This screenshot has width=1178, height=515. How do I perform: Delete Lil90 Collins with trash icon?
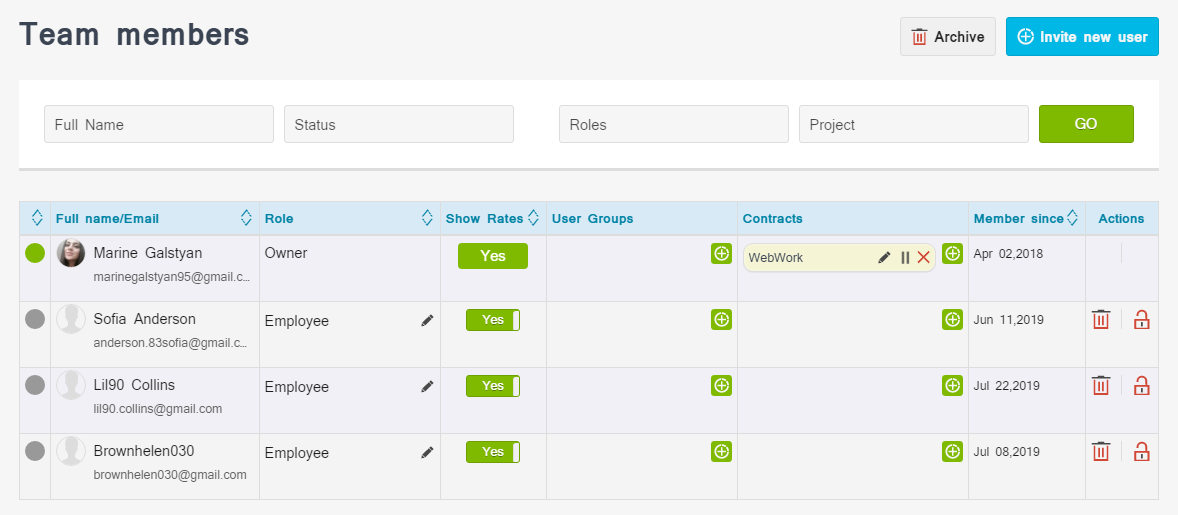(1101, 385)
